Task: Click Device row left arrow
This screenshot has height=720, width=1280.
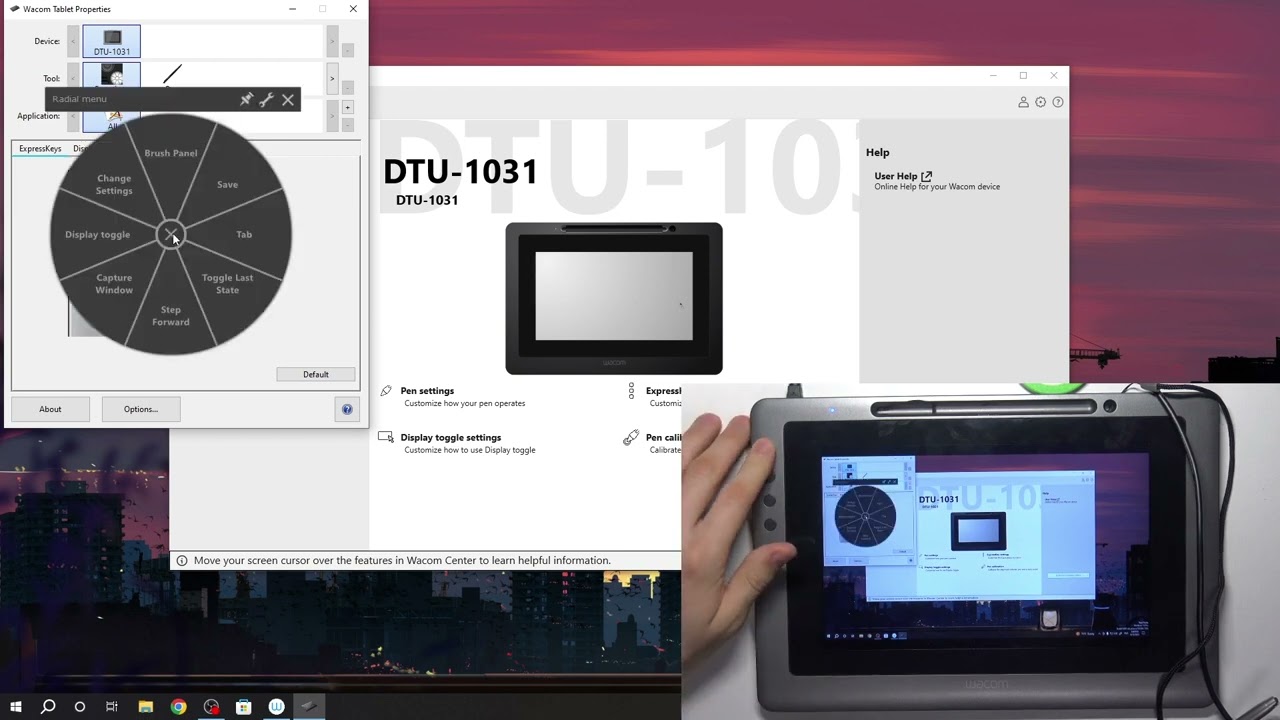Action: (x=73, y=41)
